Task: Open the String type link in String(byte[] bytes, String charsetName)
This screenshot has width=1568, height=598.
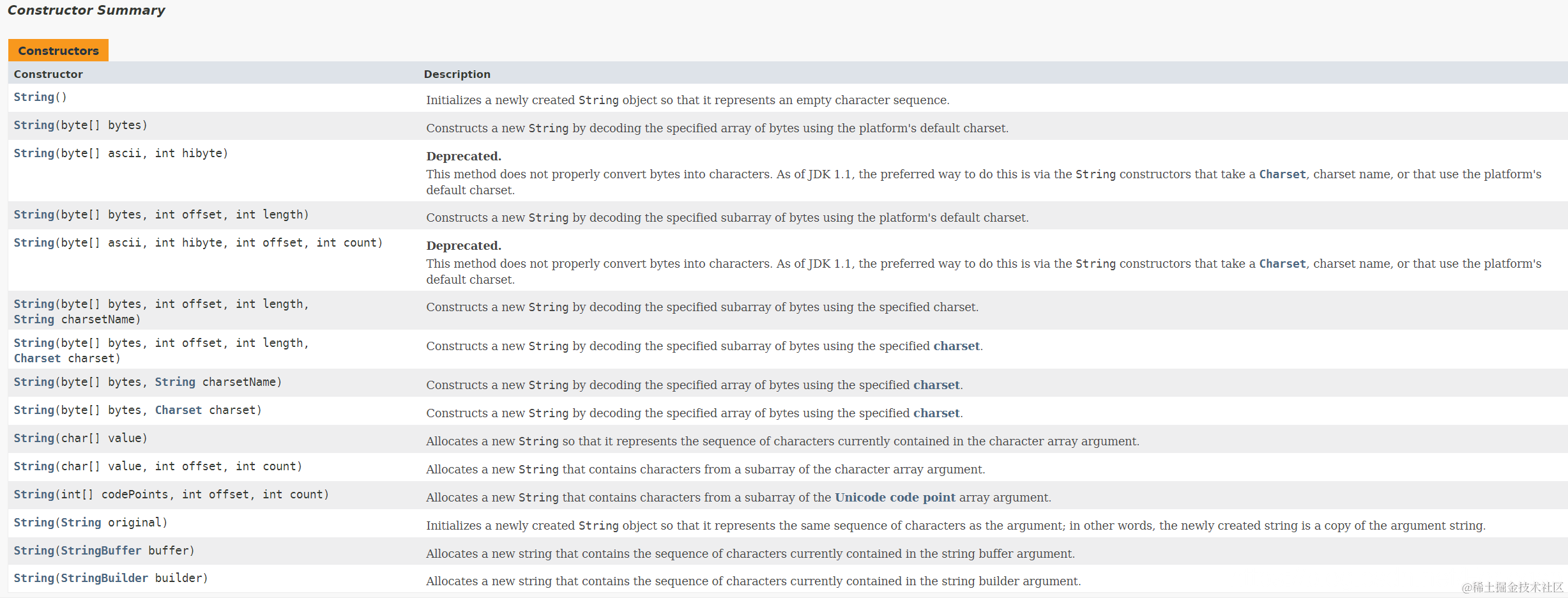Action: (x=175, y=382)
